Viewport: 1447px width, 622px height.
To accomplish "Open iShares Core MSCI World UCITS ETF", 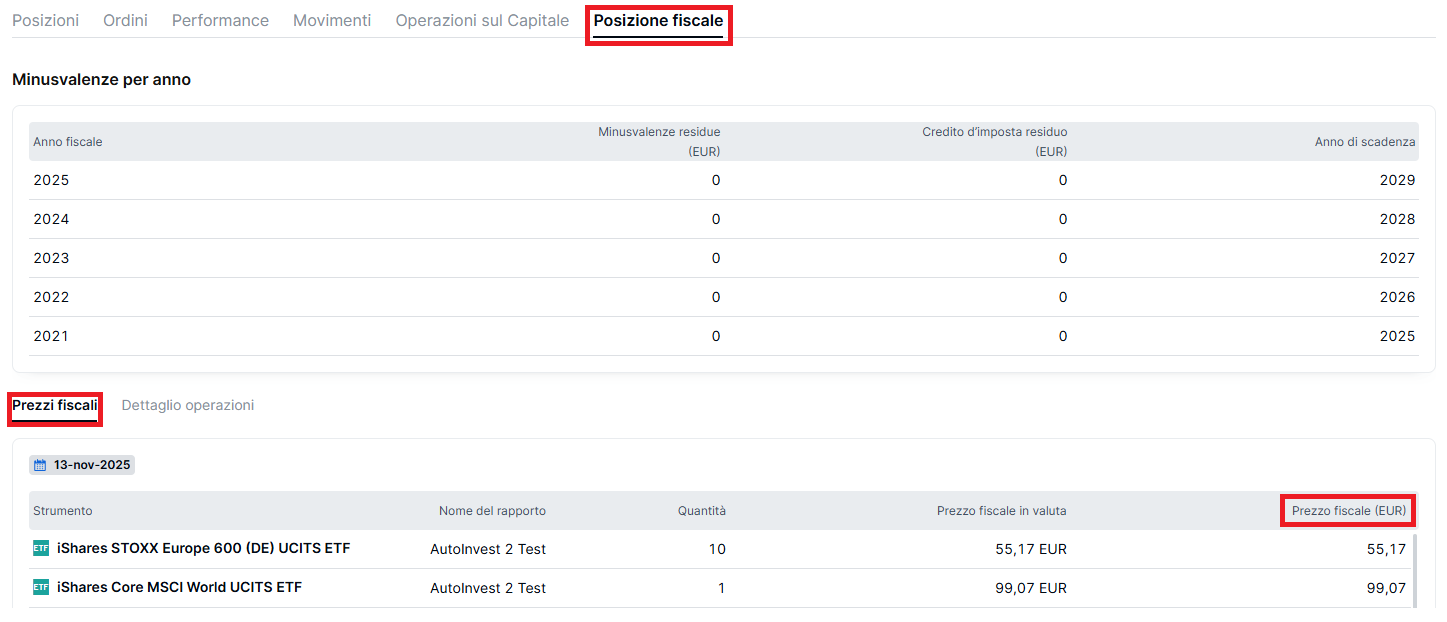I will (179, 587).
